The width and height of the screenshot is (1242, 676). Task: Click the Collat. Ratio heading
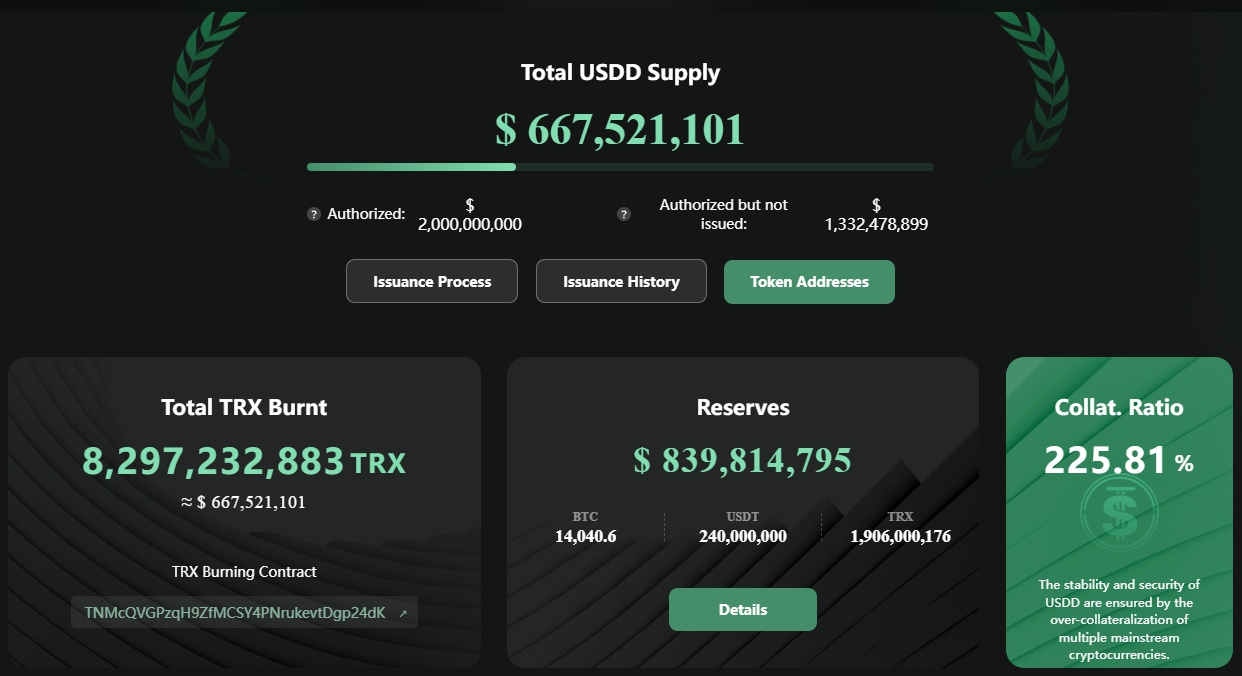[1119, 407]
